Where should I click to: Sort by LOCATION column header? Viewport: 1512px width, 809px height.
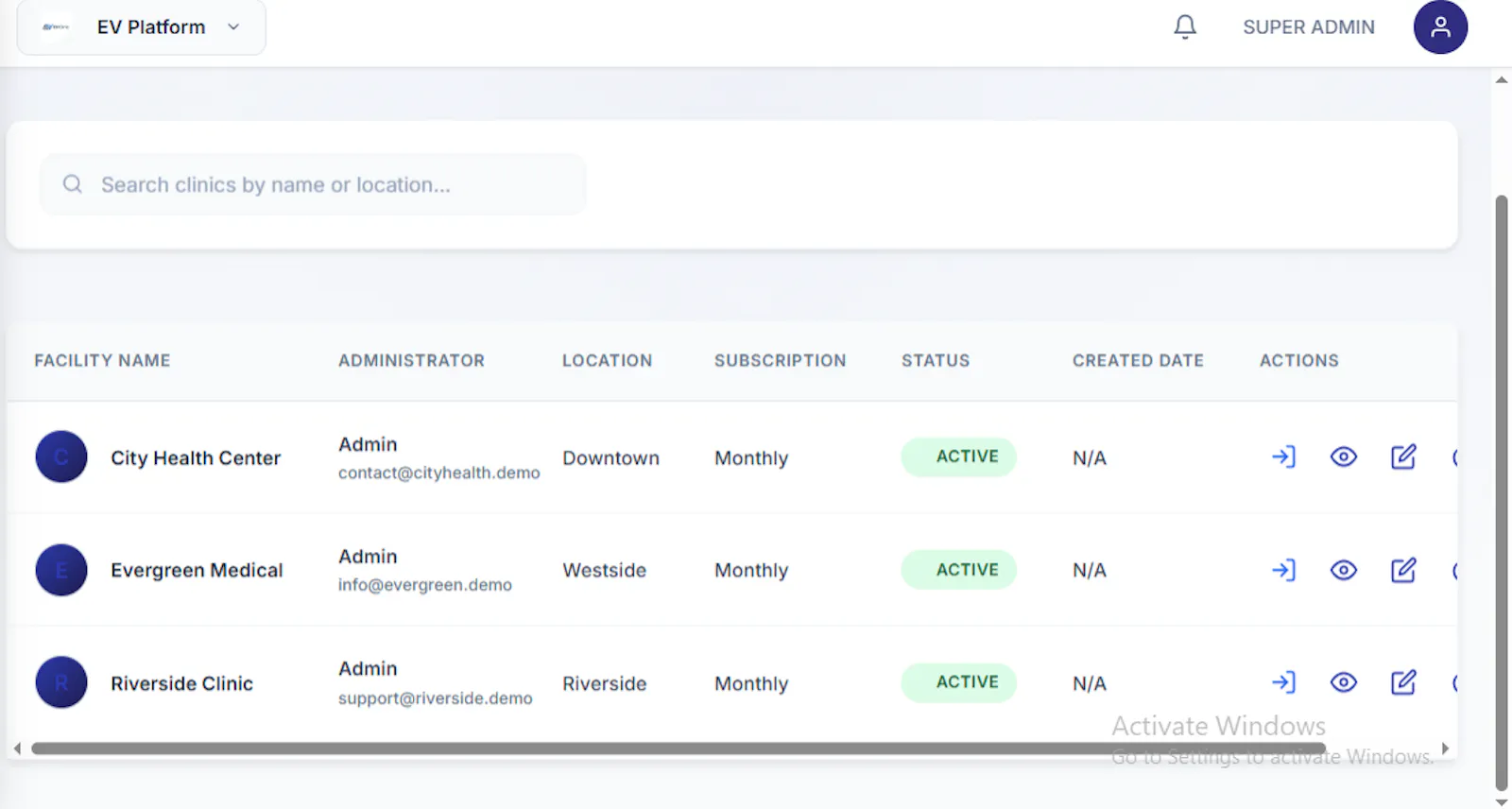click(x=607, y=360)
